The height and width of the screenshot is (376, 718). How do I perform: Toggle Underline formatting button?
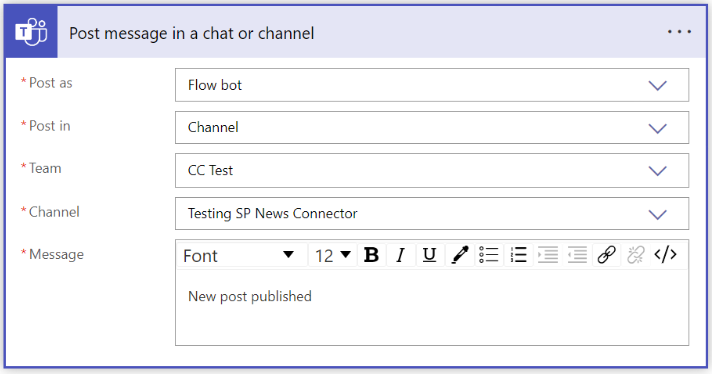(430, 255)
